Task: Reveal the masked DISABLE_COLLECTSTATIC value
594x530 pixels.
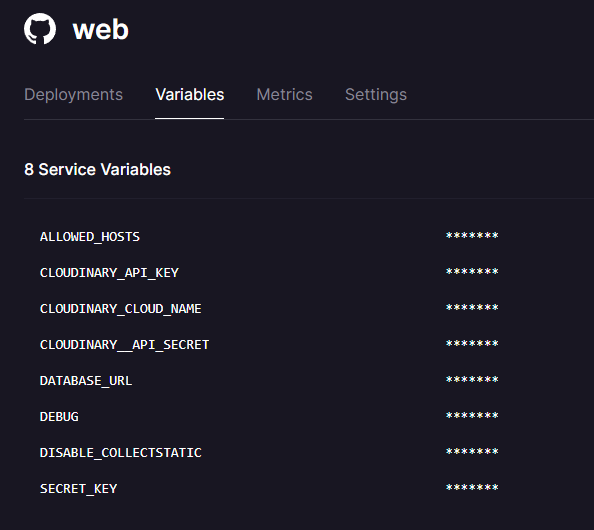Action: click(472, 452)
